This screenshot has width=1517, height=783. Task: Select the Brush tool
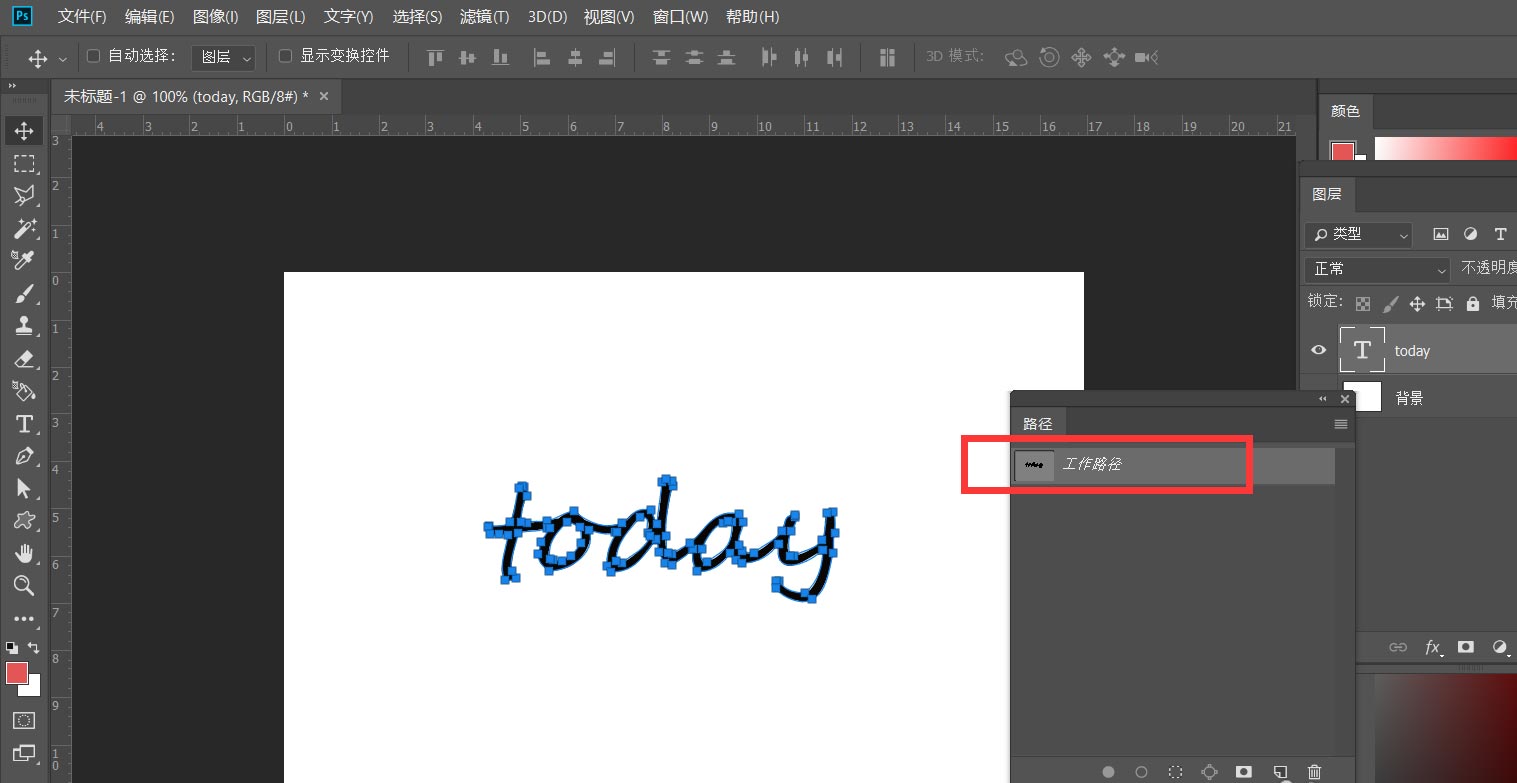click(x=24, y=294)
